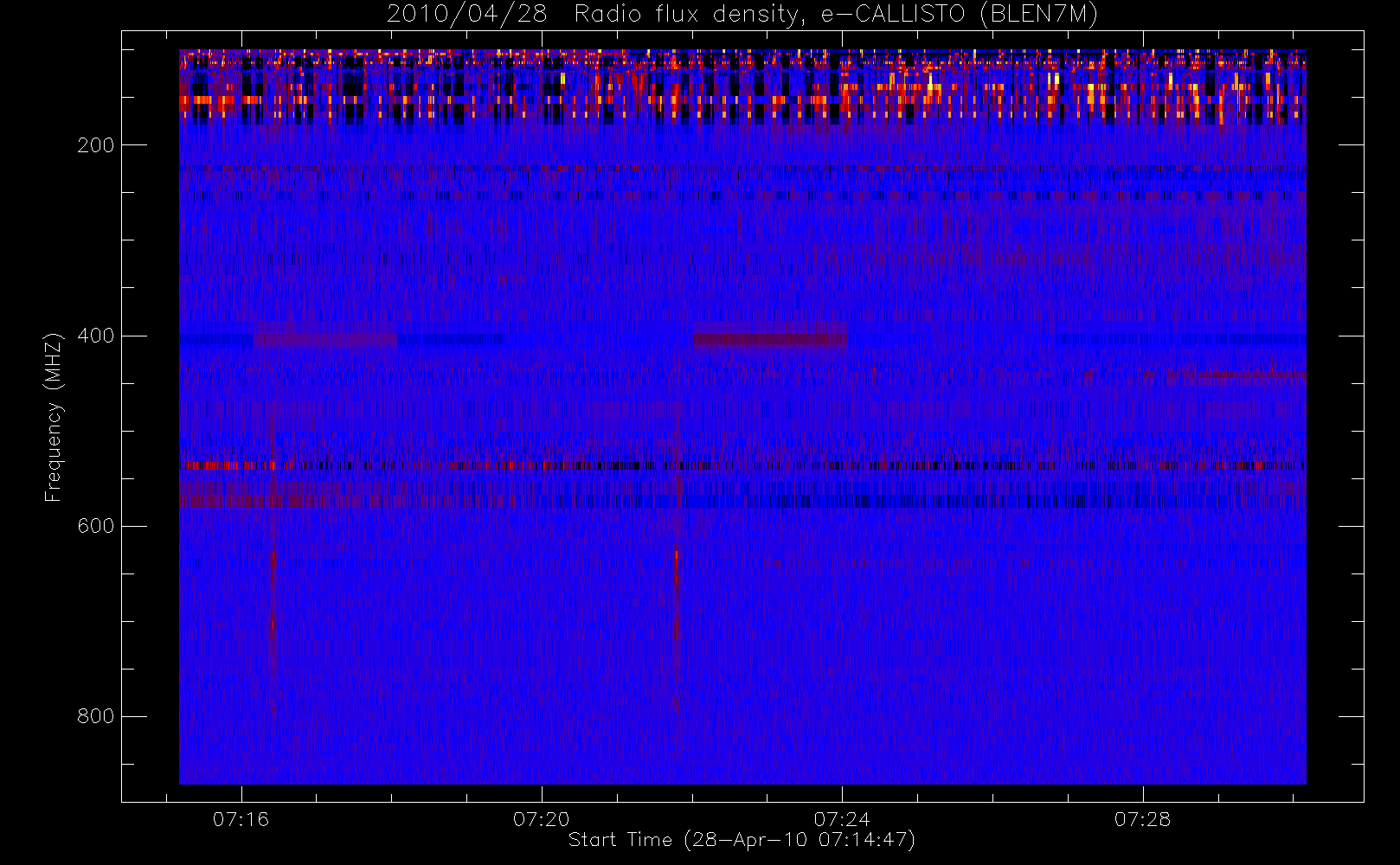Click the 600 frequency tick label
Image resolution: width=1400 pixels, height=865 pixels.
[x=95, y=526]
